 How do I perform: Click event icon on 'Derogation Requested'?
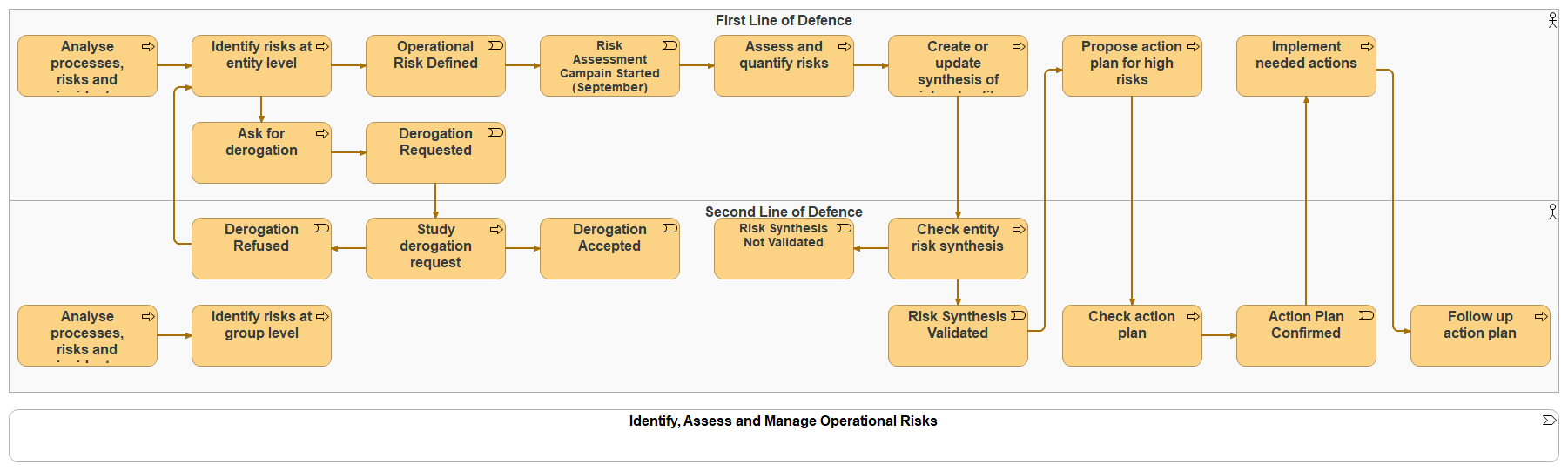coord(496,132)
